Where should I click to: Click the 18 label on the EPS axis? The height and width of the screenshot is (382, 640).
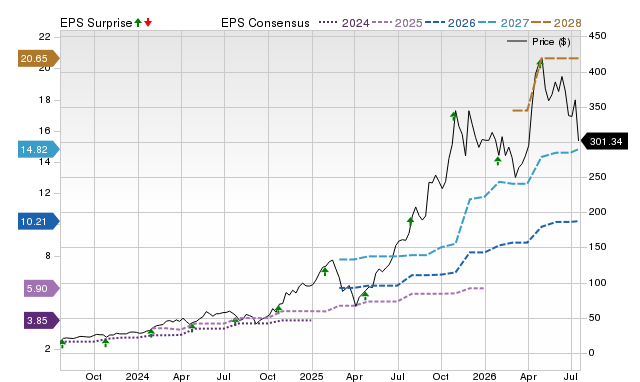[44, 100]
